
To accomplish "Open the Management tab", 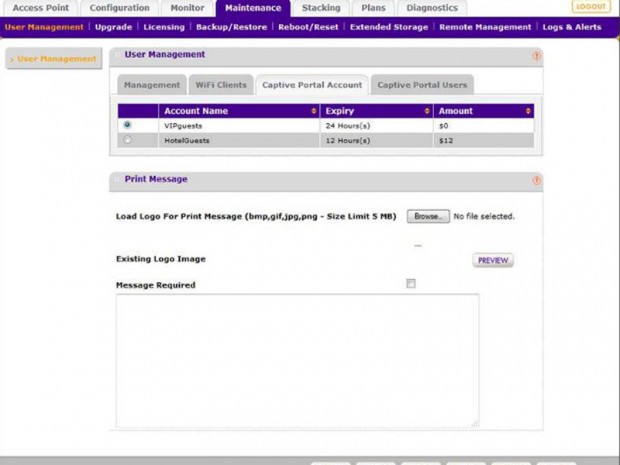I will pos(151,85).
